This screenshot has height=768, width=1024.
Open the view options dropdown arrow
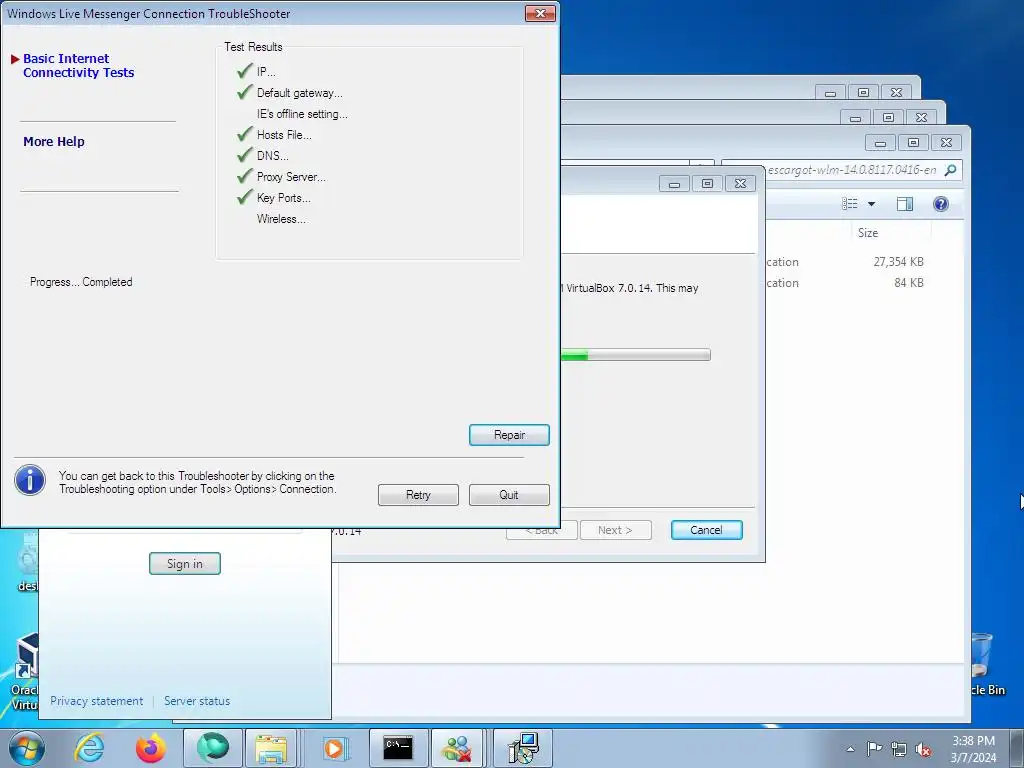click(871, 204)
